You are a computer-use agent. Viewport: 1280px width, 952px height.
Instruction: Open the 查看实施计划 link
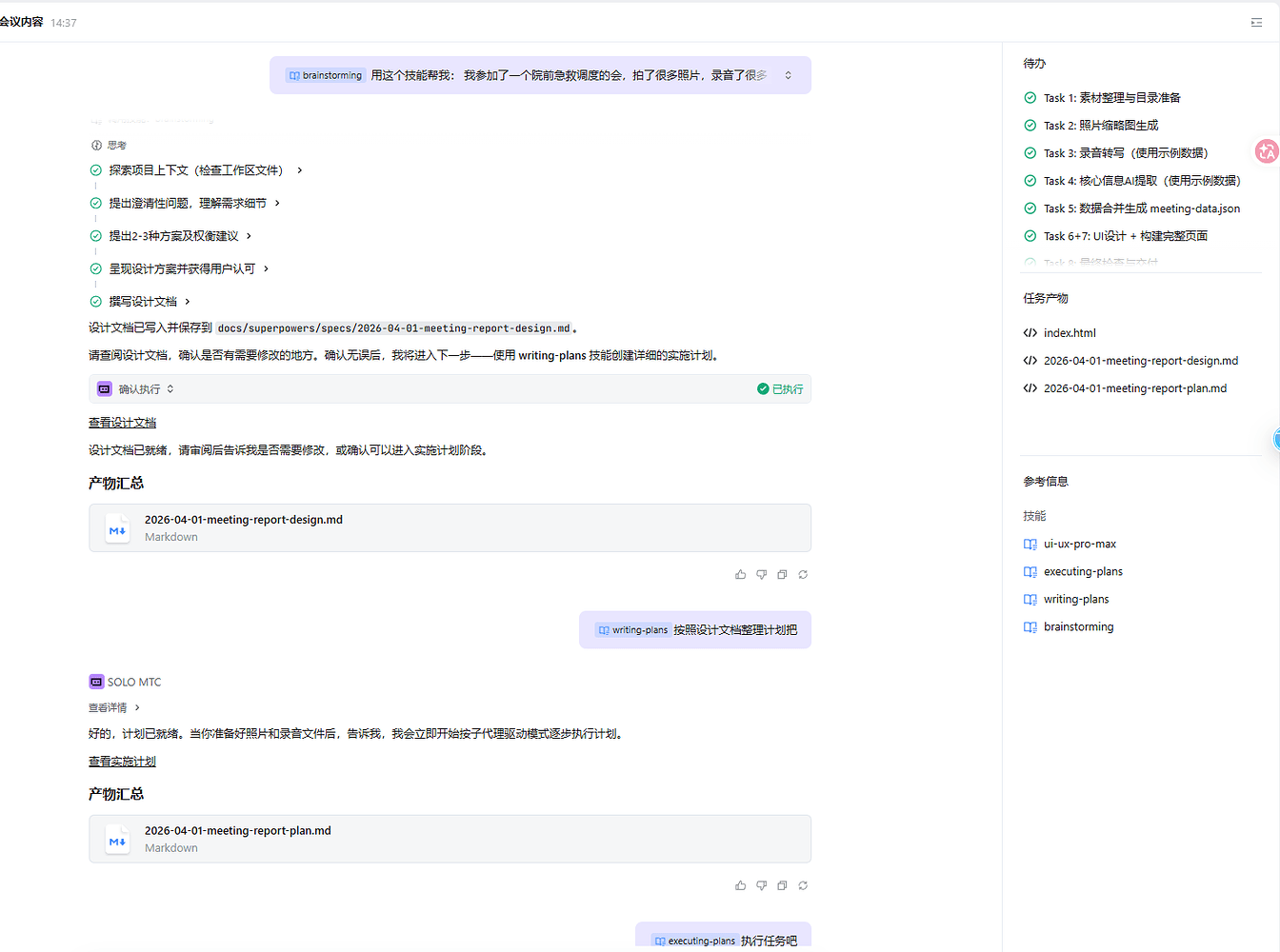coord(122,762)
